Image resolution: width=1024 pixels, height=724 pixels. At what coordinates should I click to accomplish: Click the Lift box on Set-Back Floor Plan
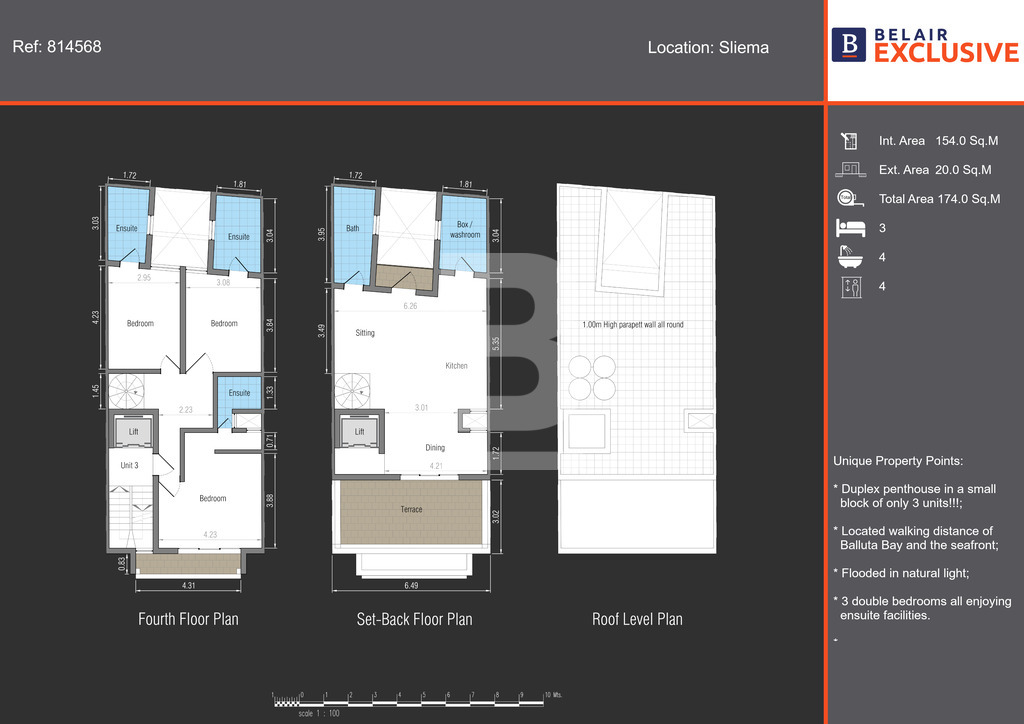(360, 431)
